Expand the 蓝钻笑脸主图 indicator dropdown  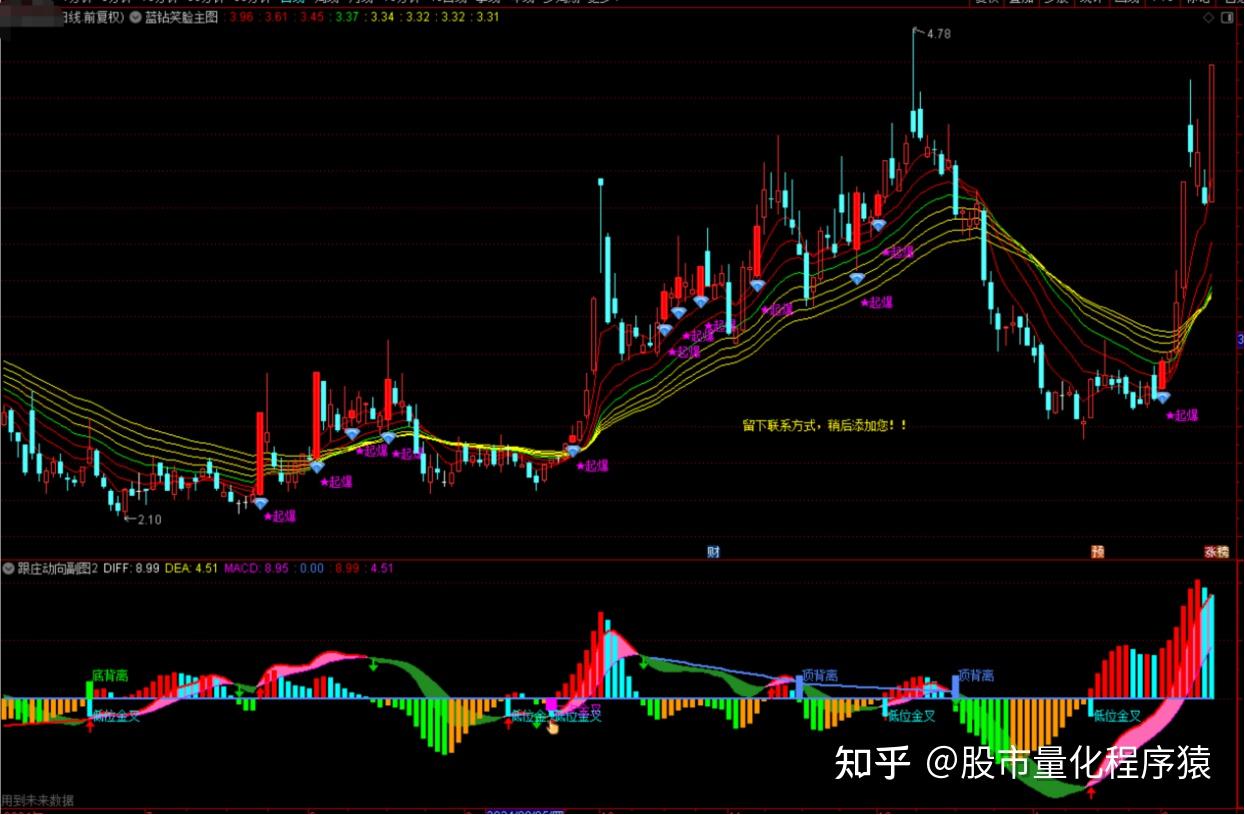[x=135, y=17]
